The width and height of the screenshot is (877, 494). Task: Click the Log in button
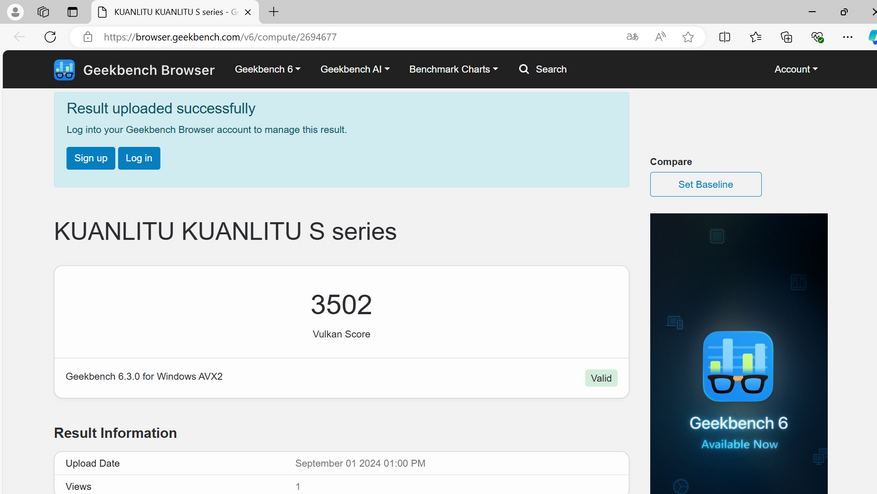[139, 158]
